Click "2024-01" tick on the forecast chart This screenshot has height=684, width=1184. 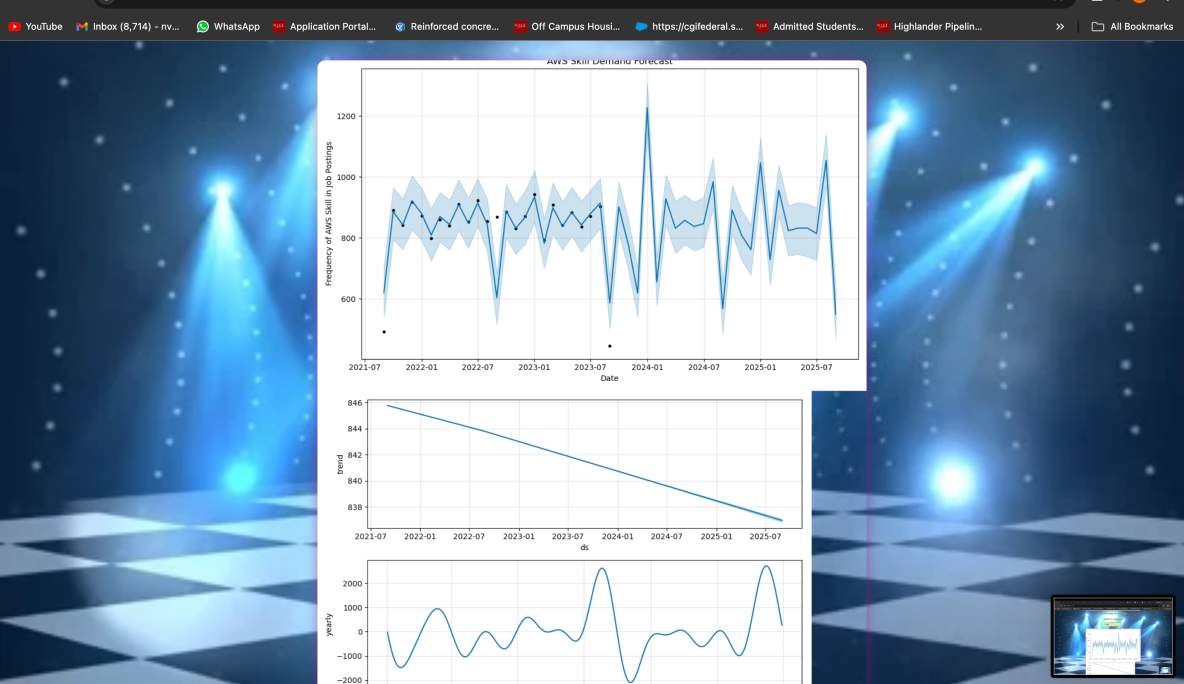647,368
